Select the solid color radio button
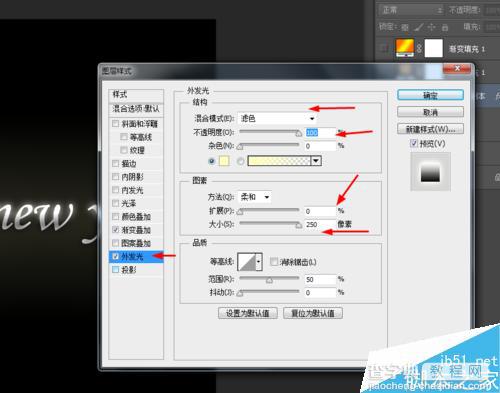The image size is (500, 393). coord(211,161)
